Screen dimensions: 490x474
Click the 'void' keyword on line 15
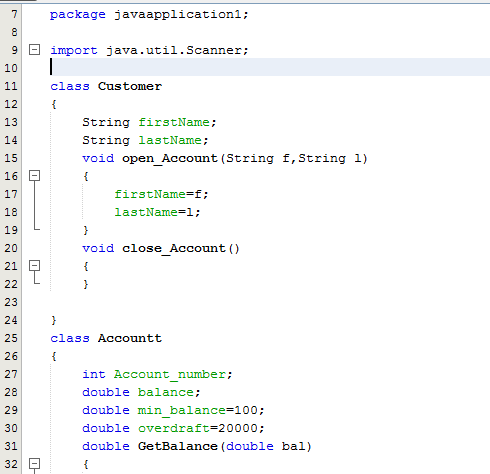pyautogui.click(x=98, y=158)
